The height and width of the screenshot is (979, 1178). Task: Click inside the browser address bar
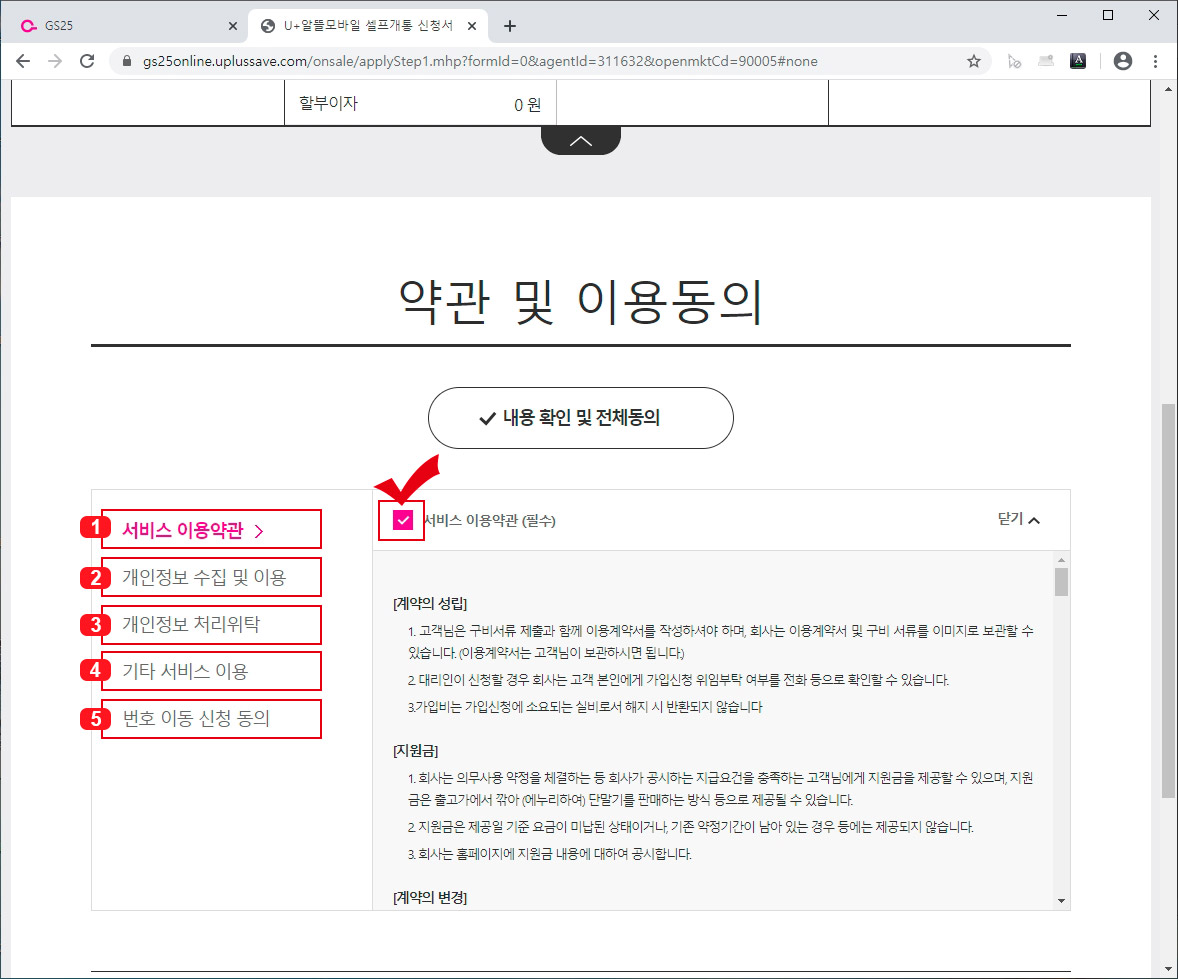pyautogui.click(x=500, y=60)
